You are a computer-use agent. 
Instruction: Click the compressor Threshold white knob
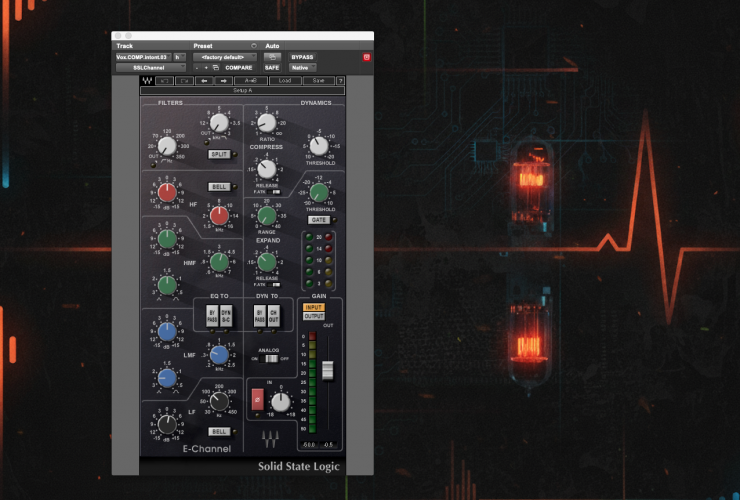tap(319, 146)
